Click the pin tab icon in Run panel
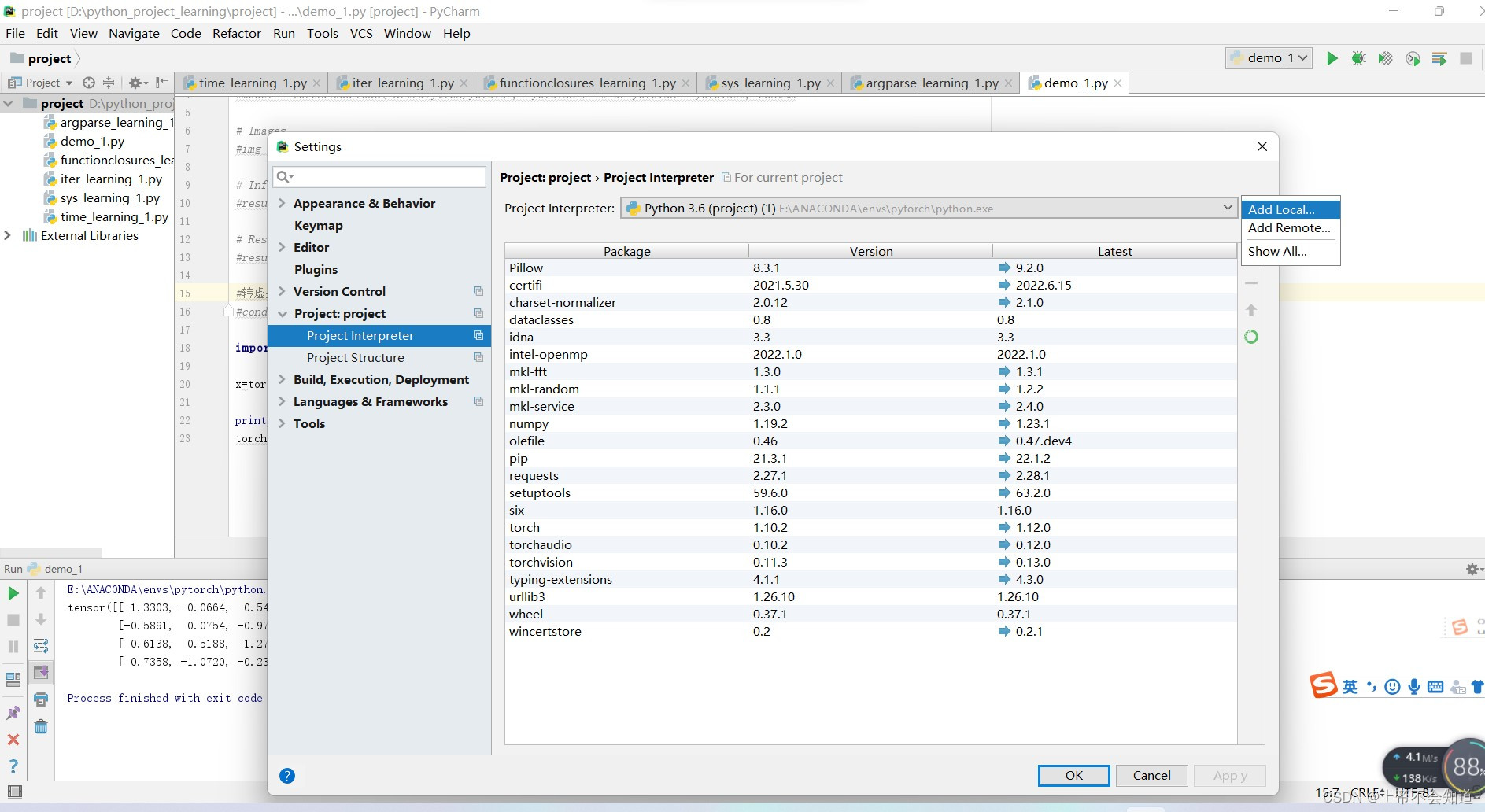Viewport: 1485px width, 812px height. (x=13, y=713)
